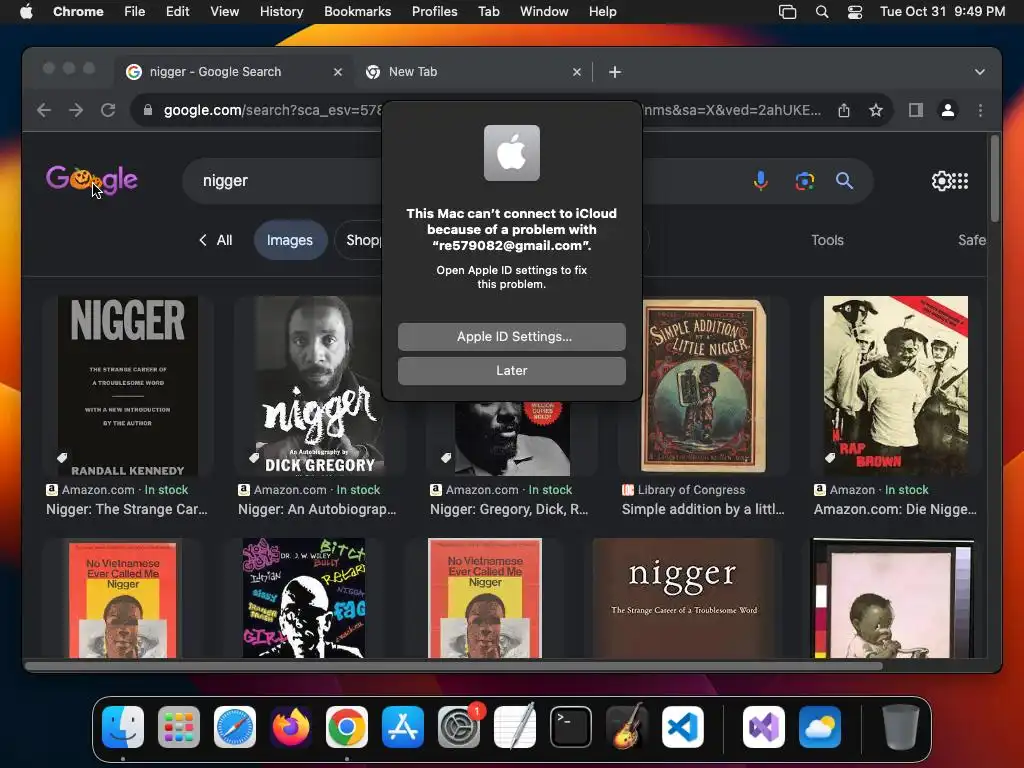
Task: Open TextEdit from the Dock
Action: [x=515, y=726]
